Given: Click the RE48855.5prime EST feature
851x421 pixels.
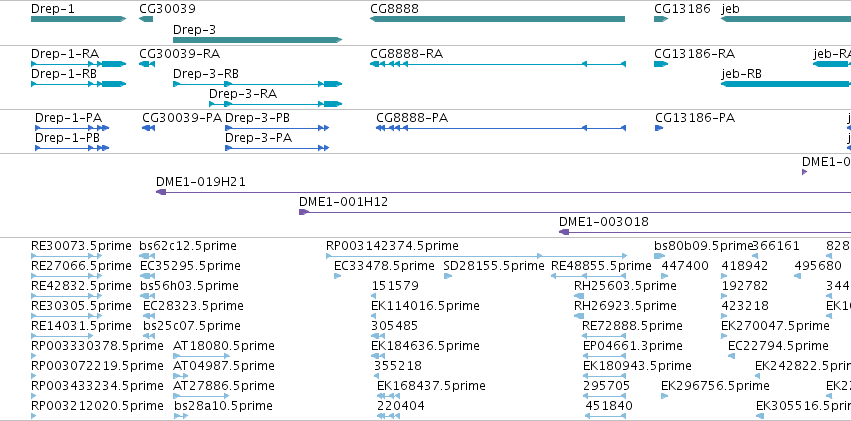Looking at the screenshot, I should [589, 276].
